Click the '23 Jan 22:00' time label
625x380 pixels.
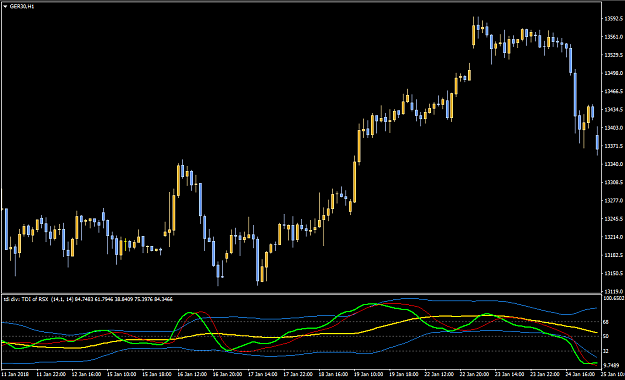pyautogui.click(x=545, y=374)
